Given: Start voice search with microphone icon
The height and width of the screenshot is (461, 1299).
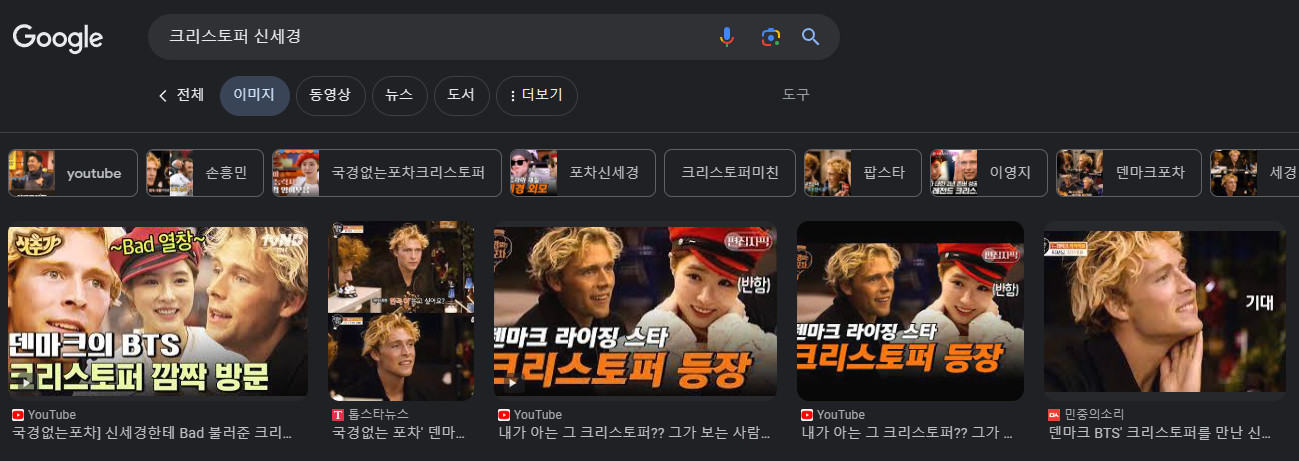Looking at the screenshot, I should tap(727, 37).
